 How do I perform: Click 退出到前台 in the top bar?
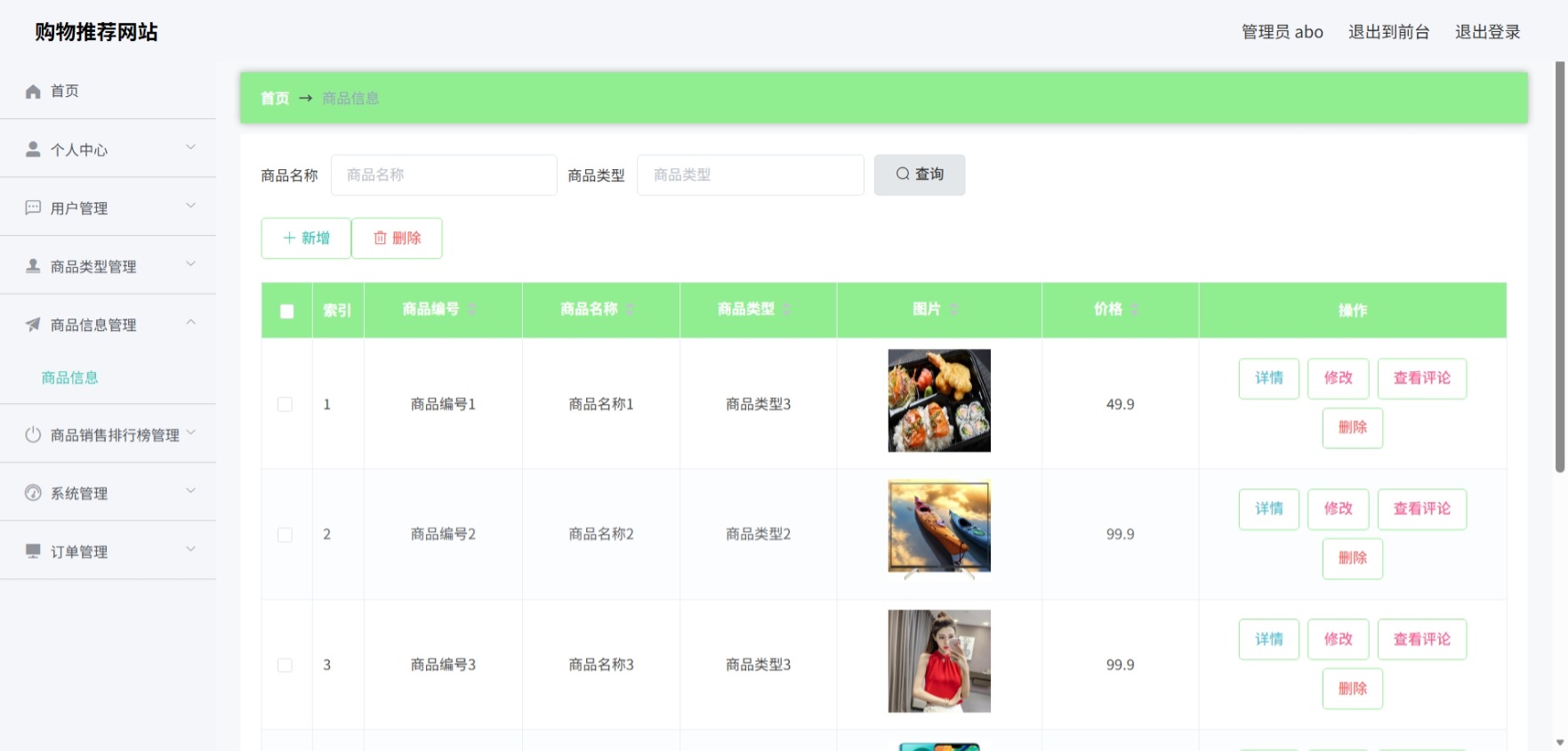(x=1388, y=32)
